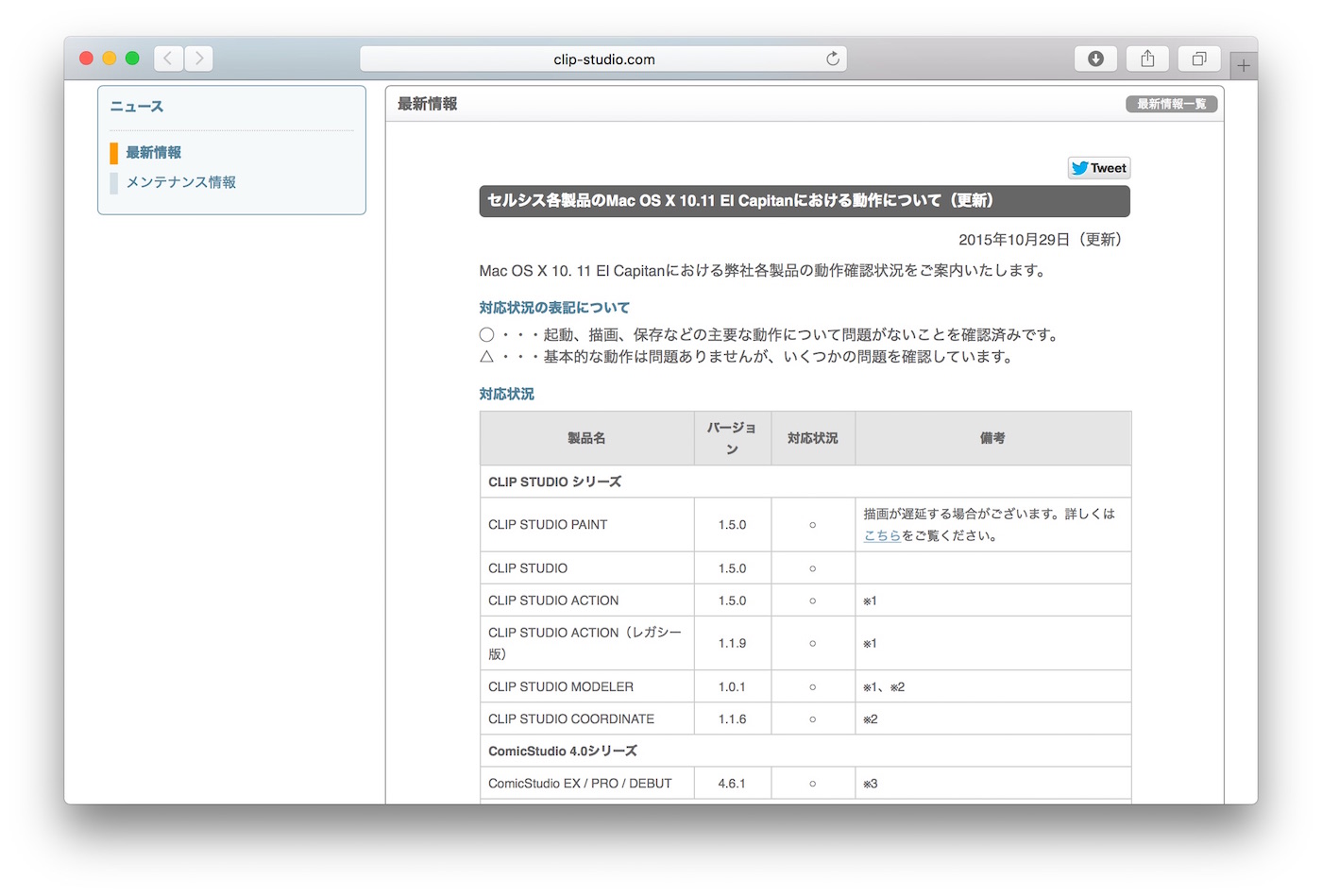Click the CLIP STUDIO COORDINATE cell

click(586, 718)
